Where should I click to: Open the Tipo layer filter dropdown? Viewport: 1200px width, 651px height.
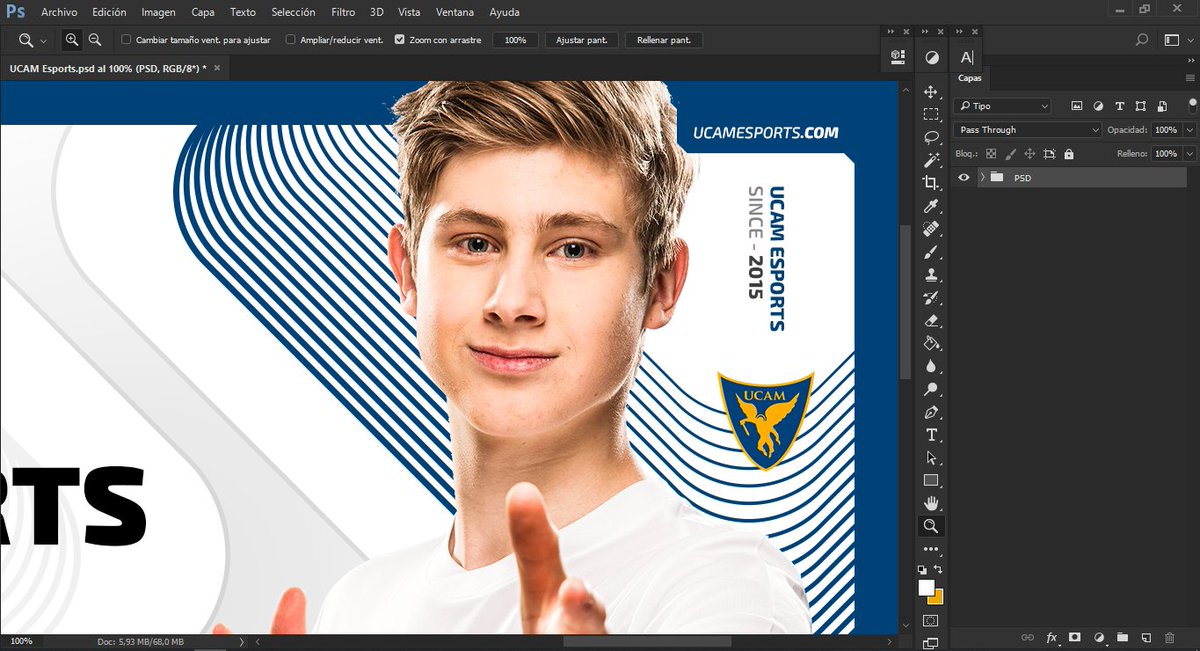click(1002, 106)
